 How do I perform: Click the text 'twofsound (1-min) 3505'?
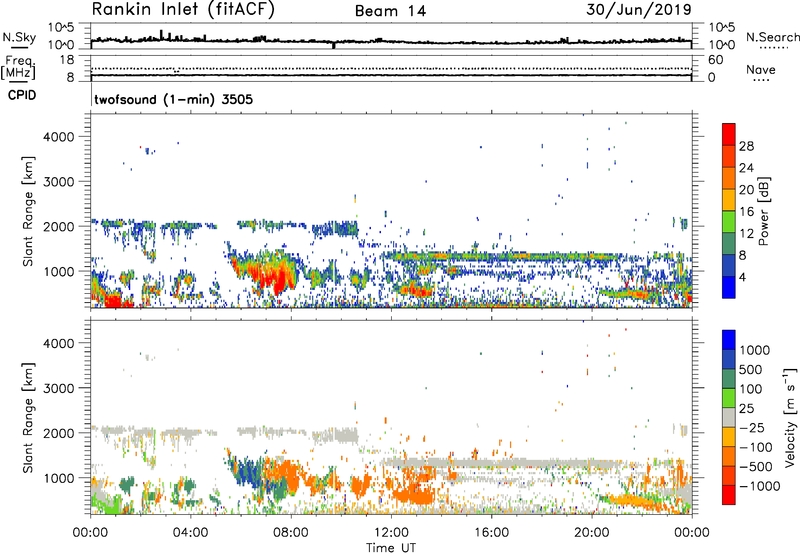[x=173, y=99]
